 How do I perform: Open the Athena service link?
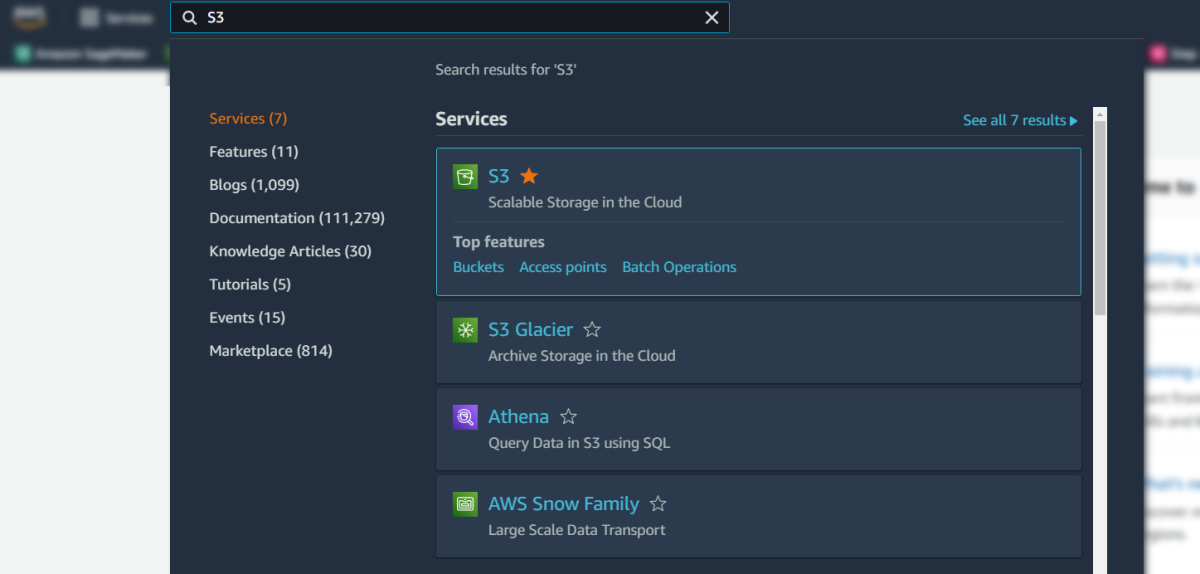[x=518, y=416]
